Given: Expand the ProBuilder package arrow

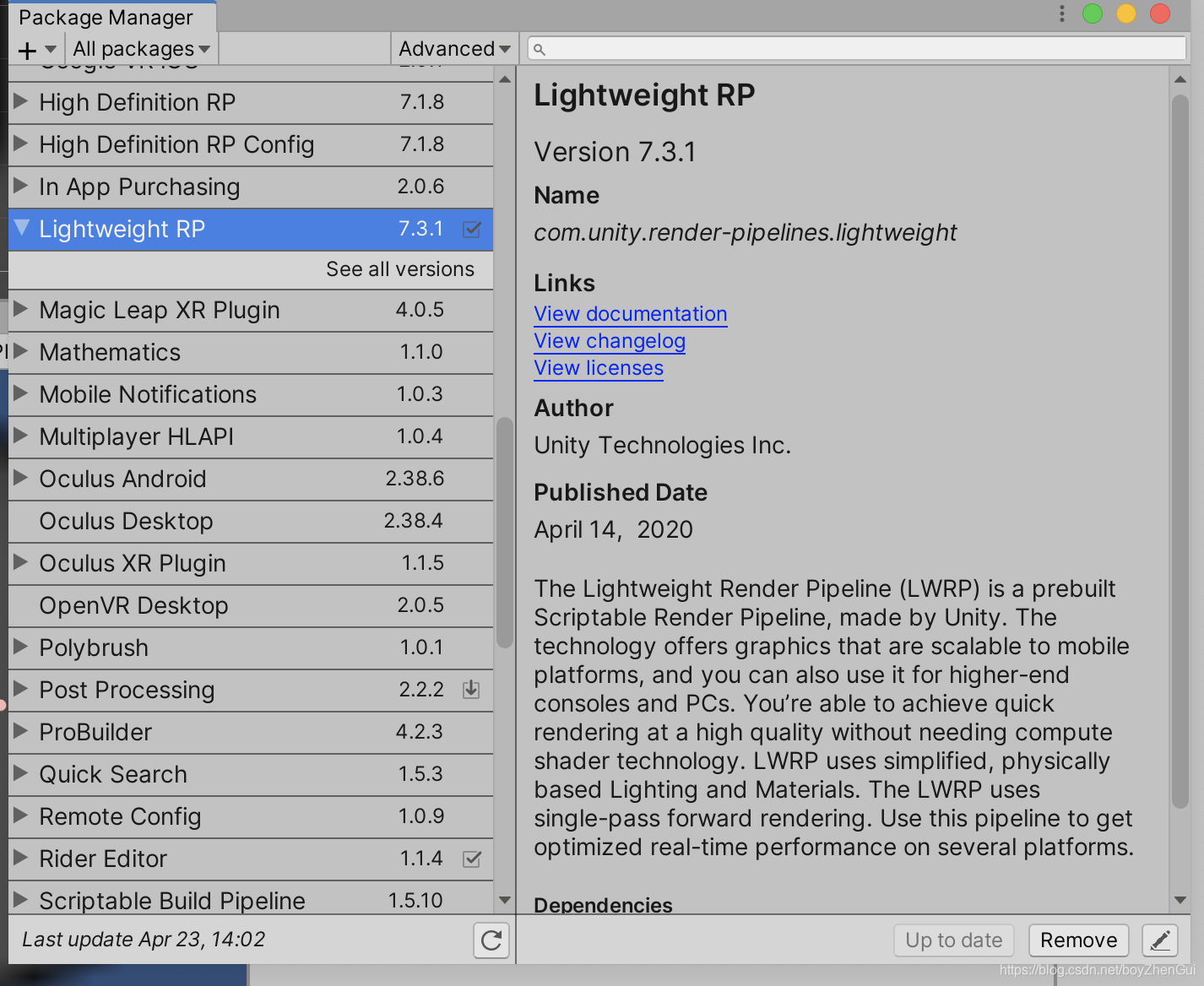Looking at the screenshot, I should click(x=21, y=731).
